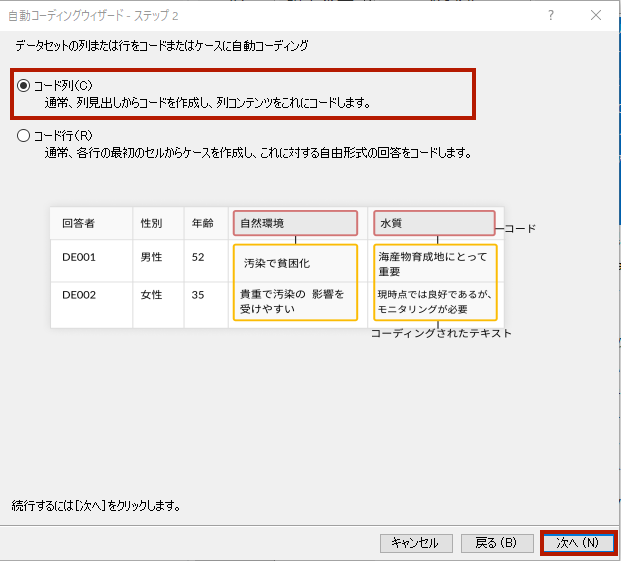The height and width of the screenshot is (561, 621).
Task: Click the 年齢 column header
Action: click(203, 223)
